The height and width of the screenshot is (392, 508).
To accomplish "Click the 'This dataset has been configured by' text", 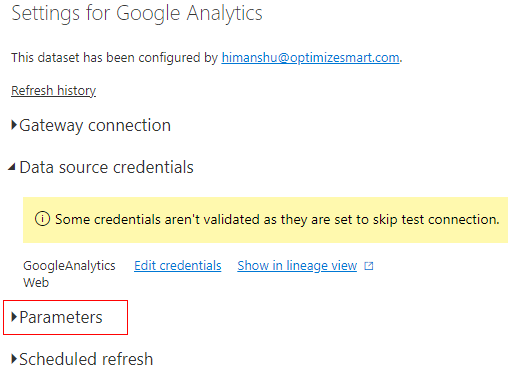I will pos(114,58).
